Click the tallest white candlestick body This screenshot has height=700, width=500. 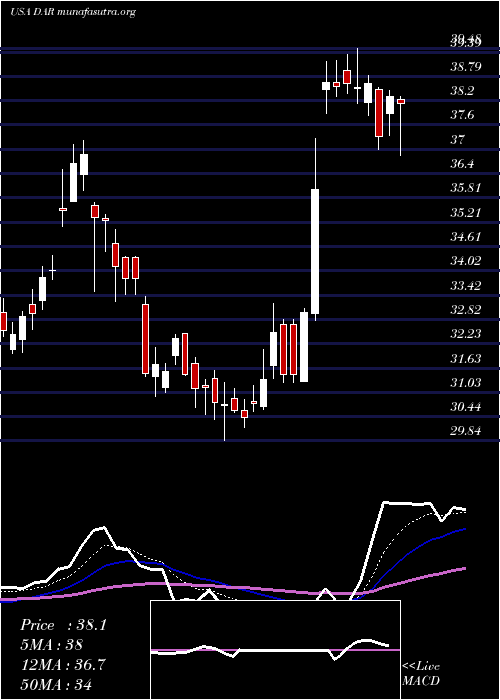click(x=315, y=252)
